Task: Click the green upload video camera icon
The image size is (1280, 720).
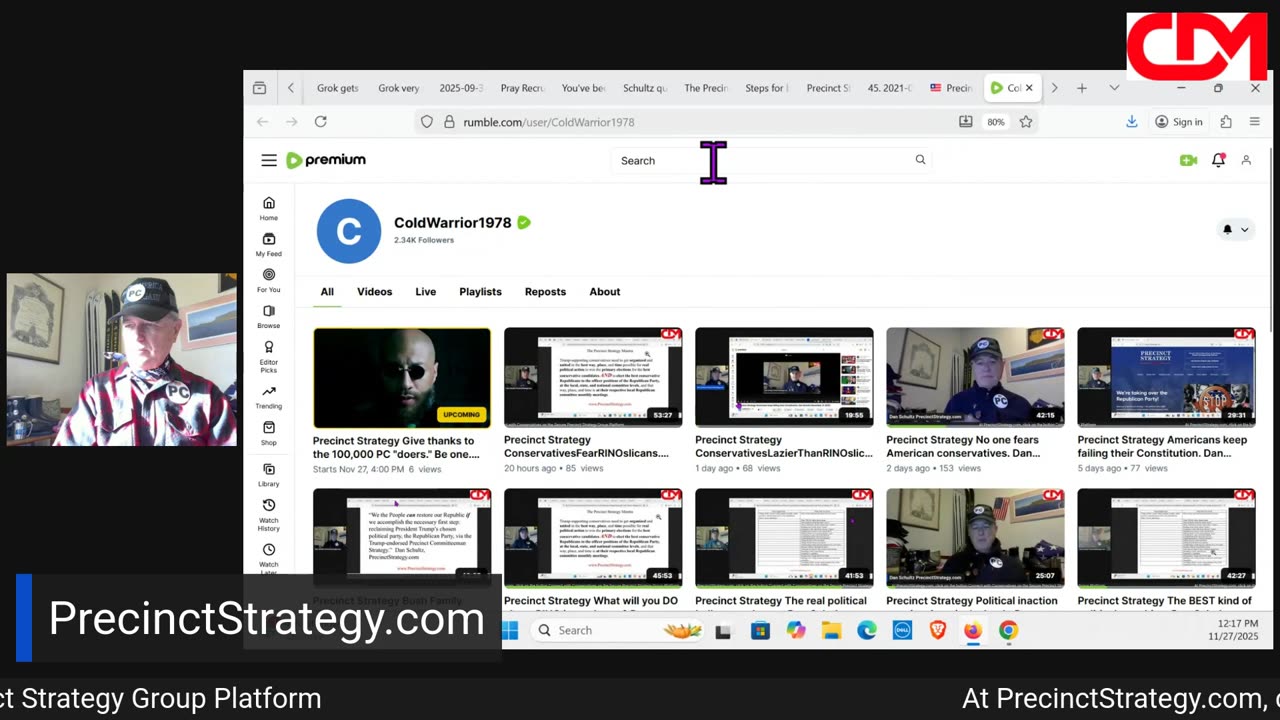Action: pyautogui.click(x=1188, y=160)
